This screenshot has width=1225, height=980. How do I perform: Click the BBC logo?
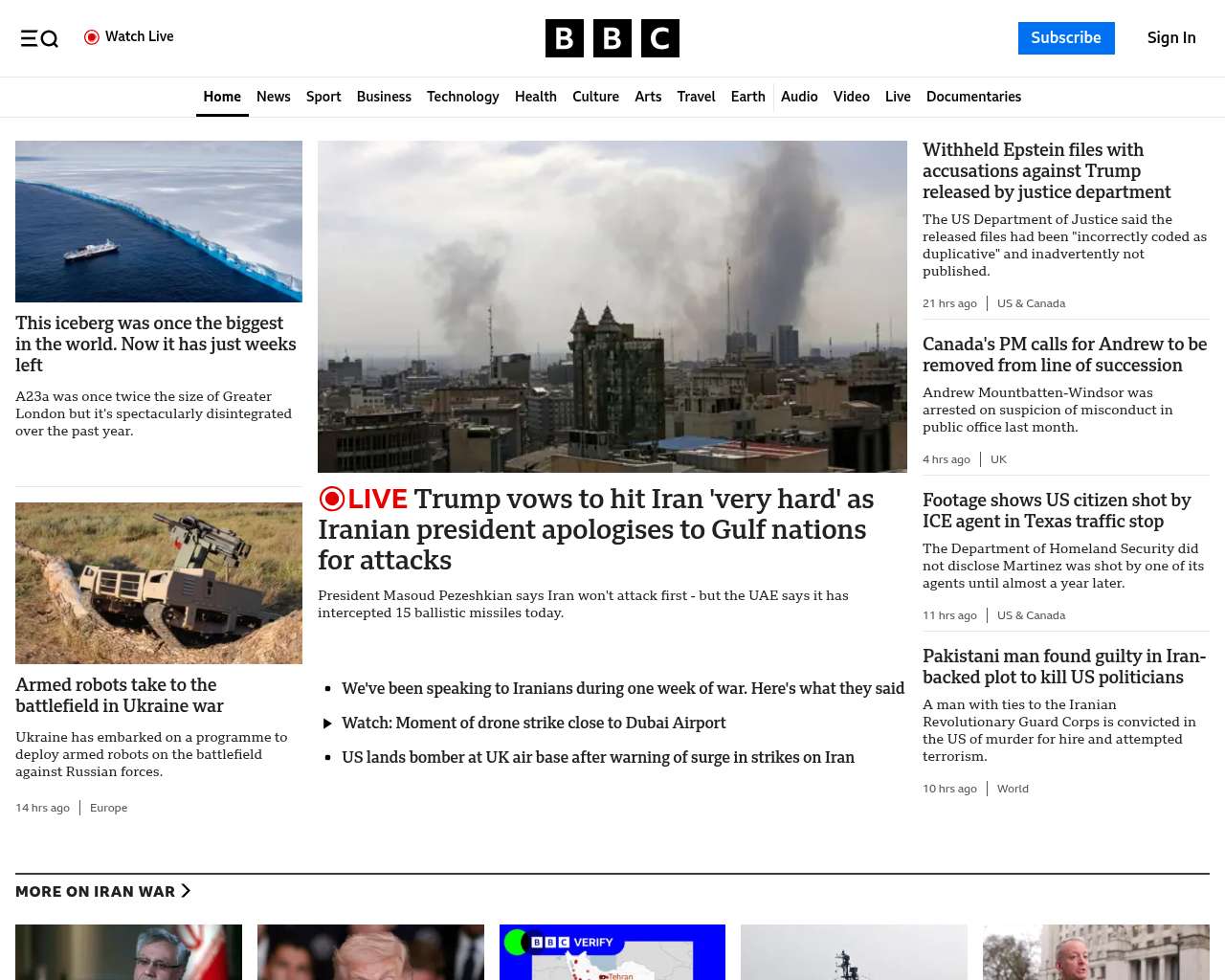(x=612, y=38)
